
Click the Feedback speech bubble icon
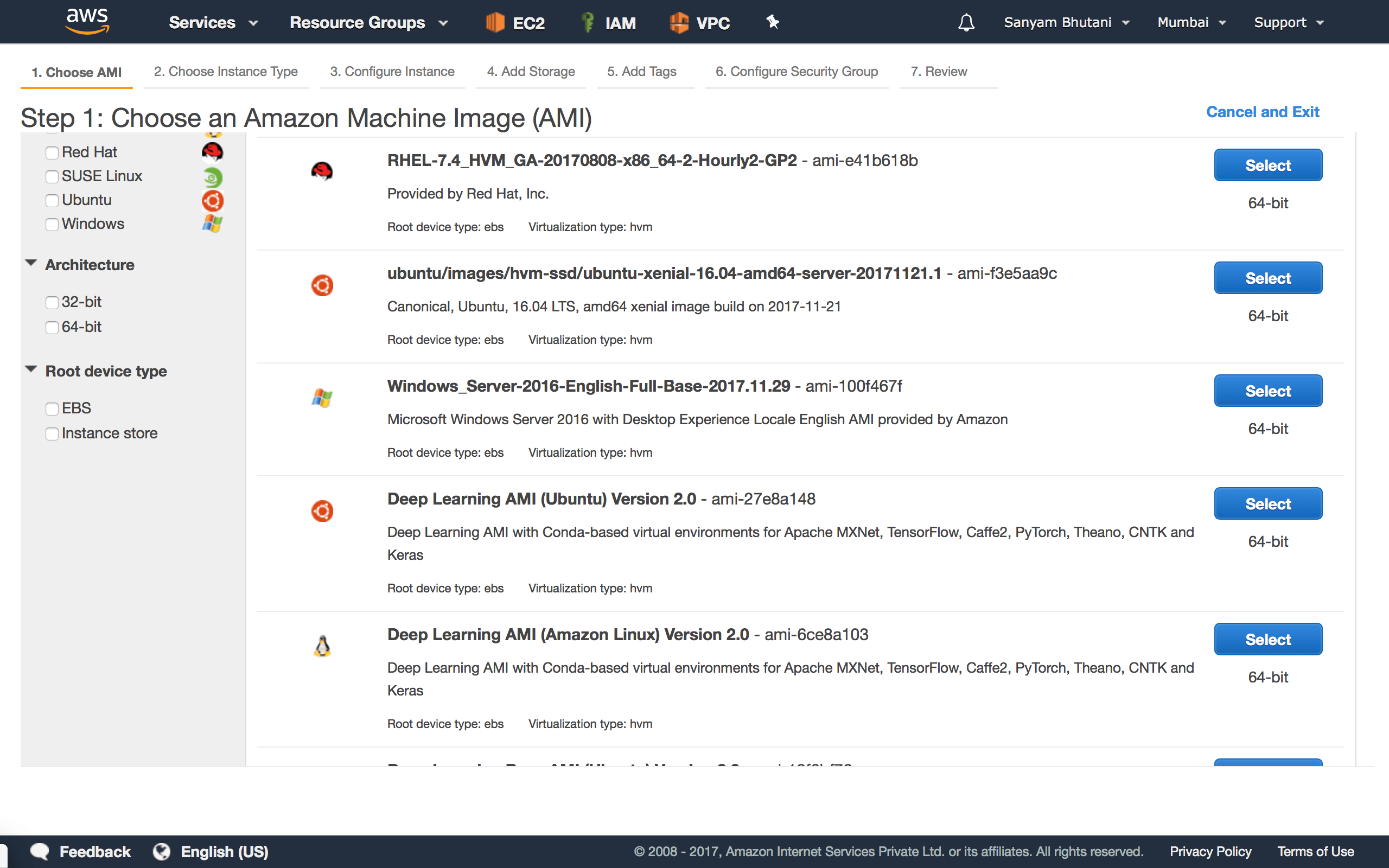coord(40,851)
